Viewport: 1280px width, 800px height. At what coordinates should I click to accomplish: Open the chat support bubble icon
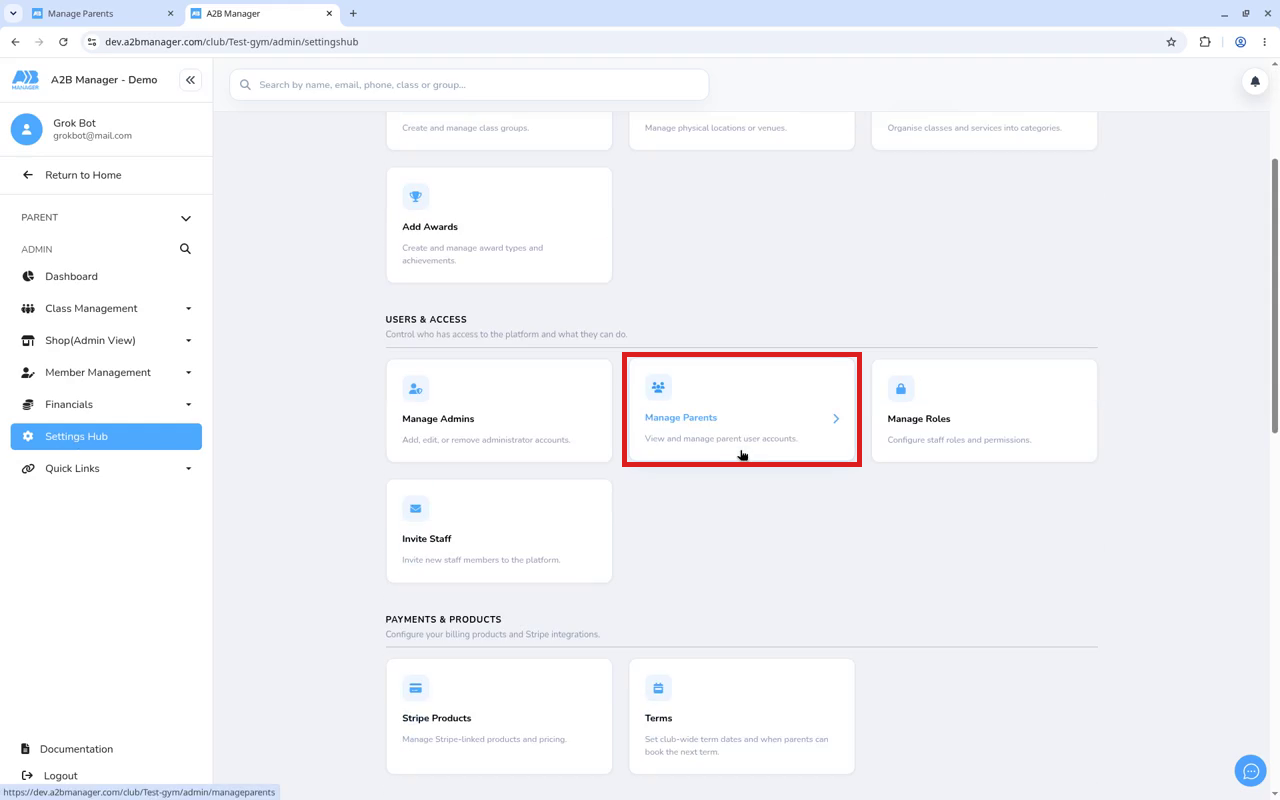[1250, 771]
